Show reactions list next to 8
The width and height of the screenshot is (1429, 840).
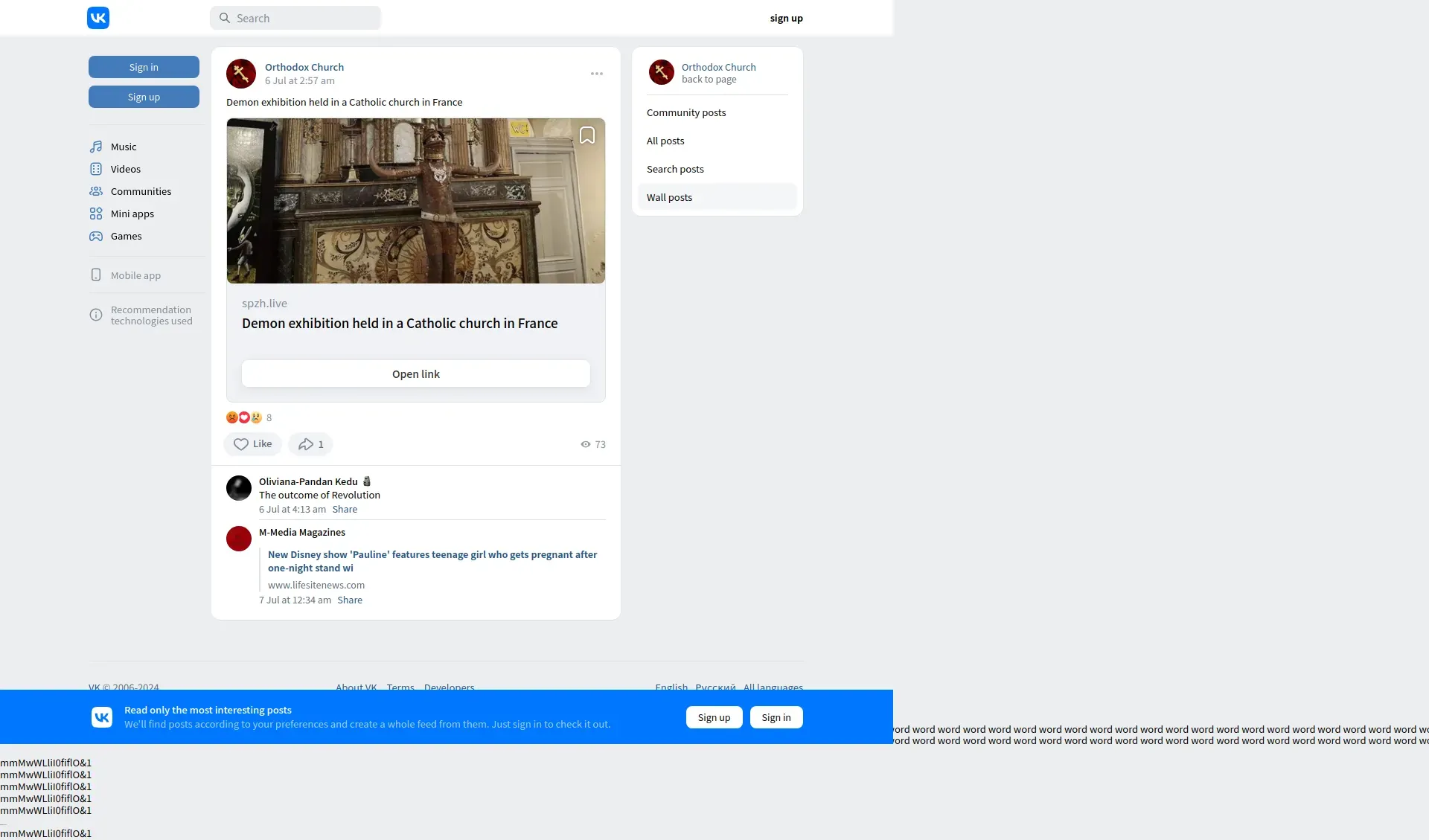pos(244,417)
